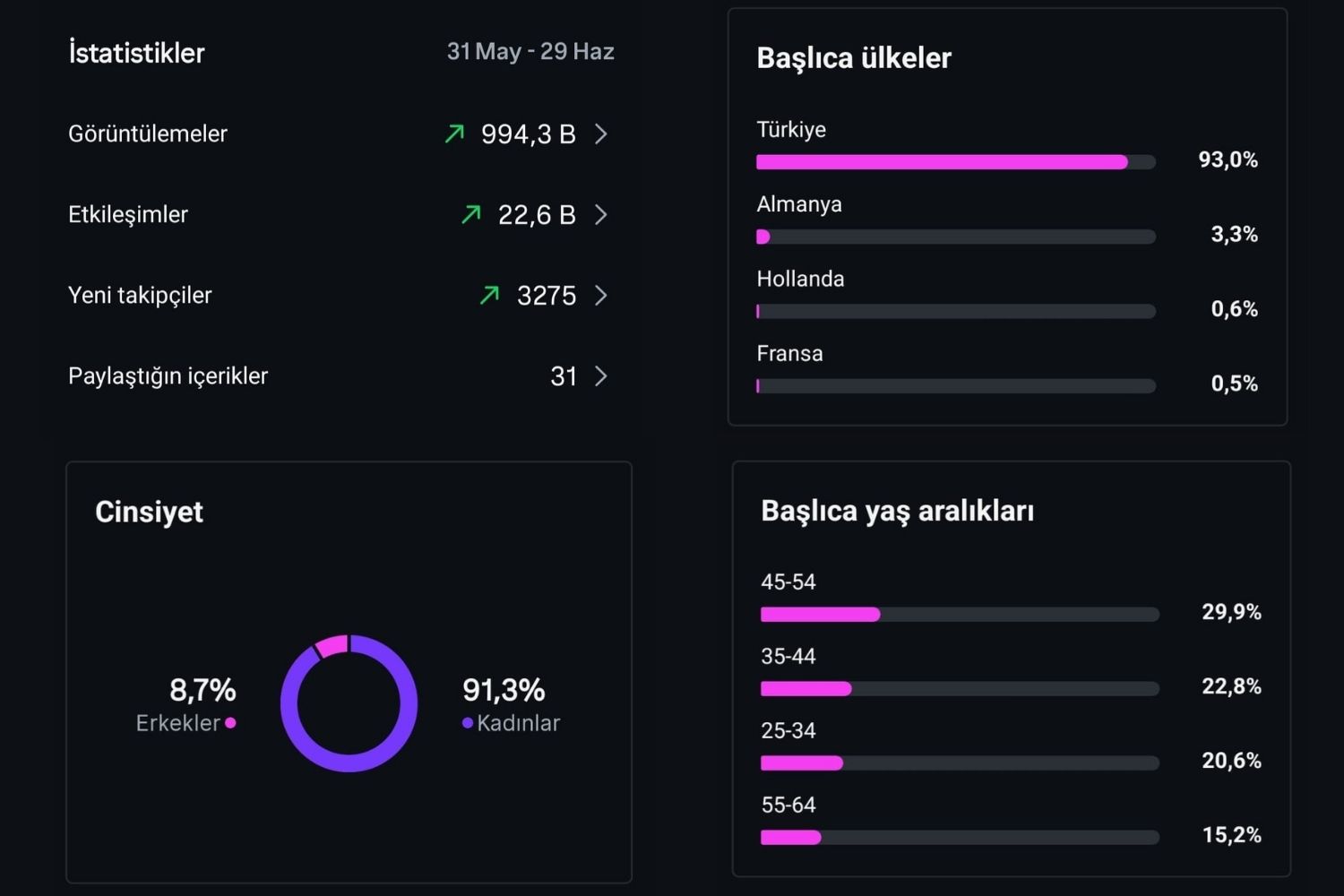Click the green trend arrow beside Görüntülemeler
The height and width of the screenshot is (896, 1344).
click(455, 134)
